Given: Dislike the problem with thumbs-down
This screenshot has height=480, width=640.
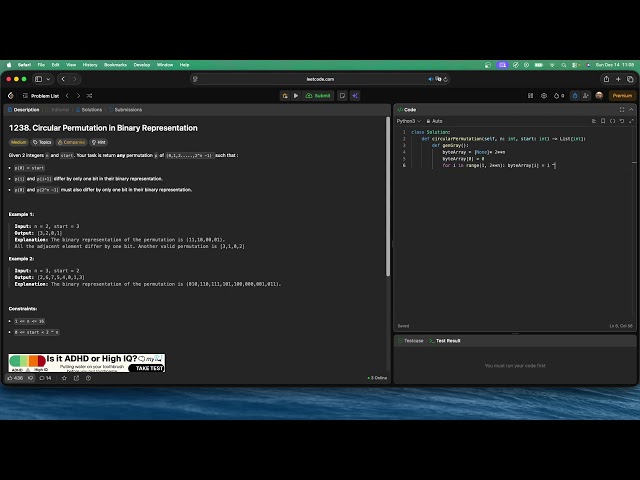Looking at the screenshot, I should [x=30, y=378].
